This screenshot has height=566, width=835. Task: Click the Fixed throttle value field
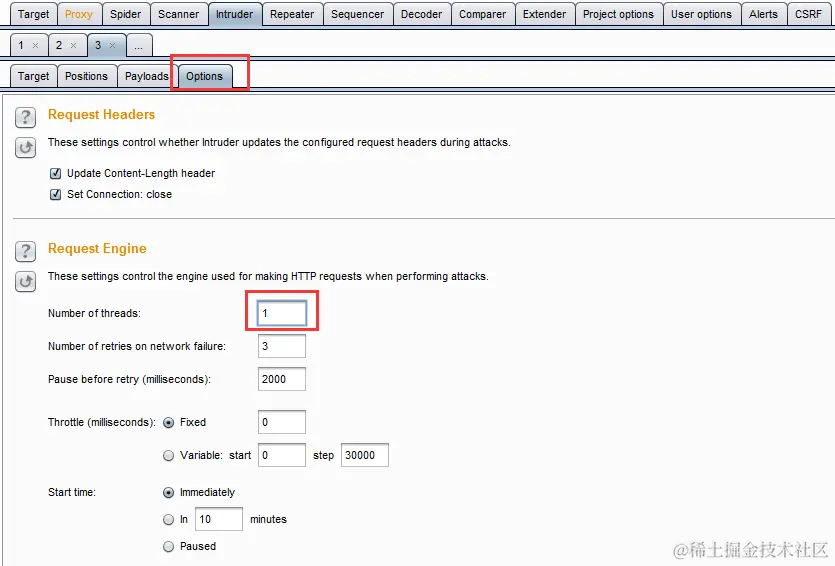[282, 422]
